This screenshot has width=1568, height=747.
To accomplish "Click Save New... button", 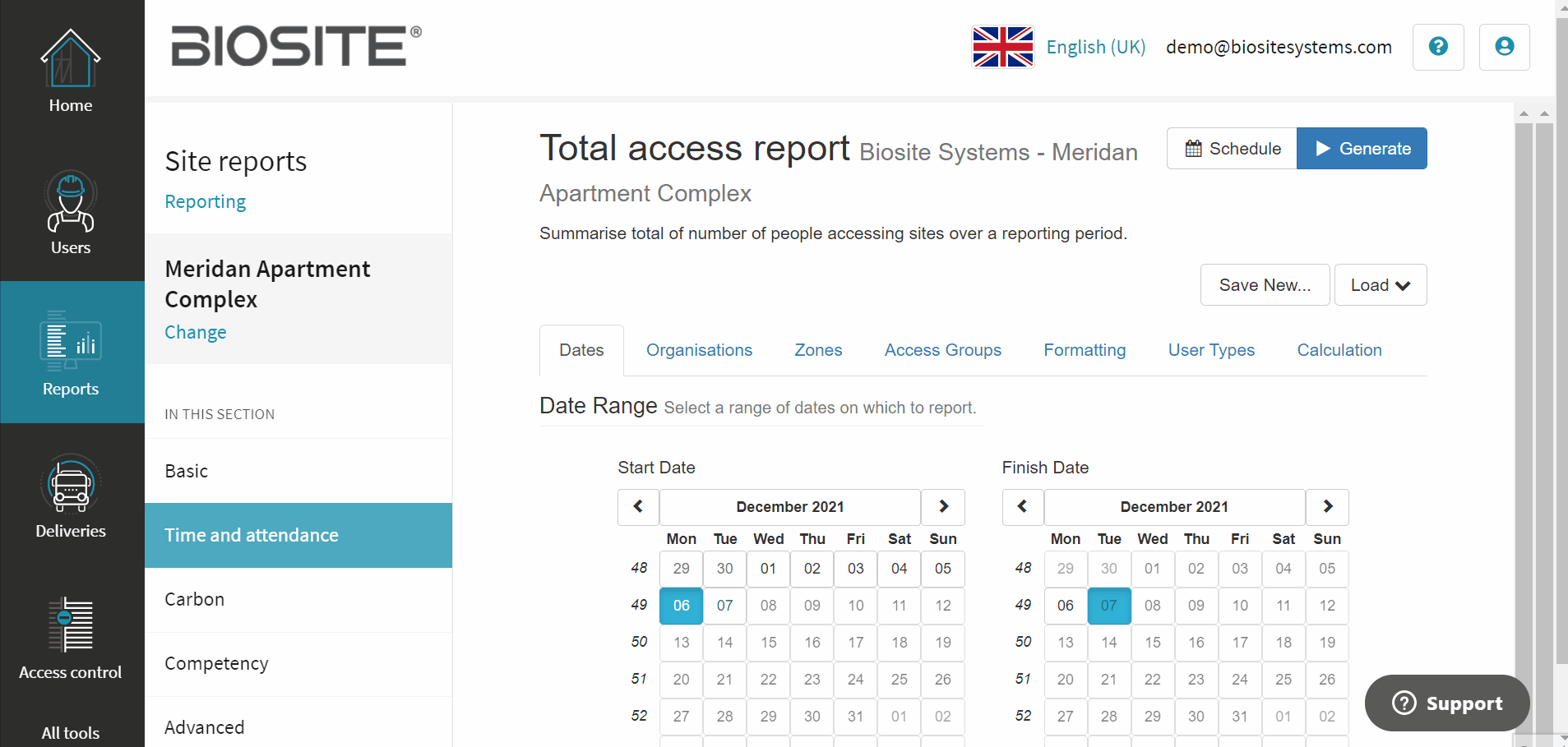I will pyautogui.click(x=1265, y=285).
